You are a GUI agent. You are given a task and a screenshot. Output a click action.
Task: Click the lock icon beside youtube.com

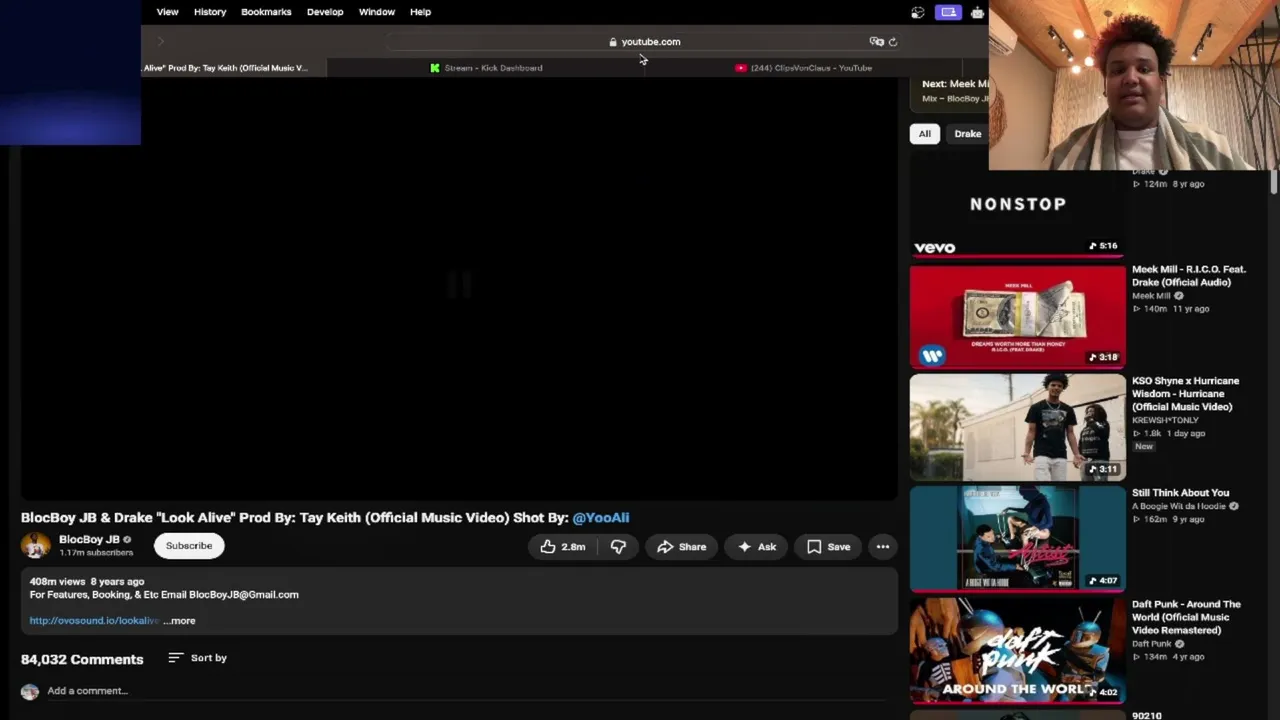(x=613, y=42)
